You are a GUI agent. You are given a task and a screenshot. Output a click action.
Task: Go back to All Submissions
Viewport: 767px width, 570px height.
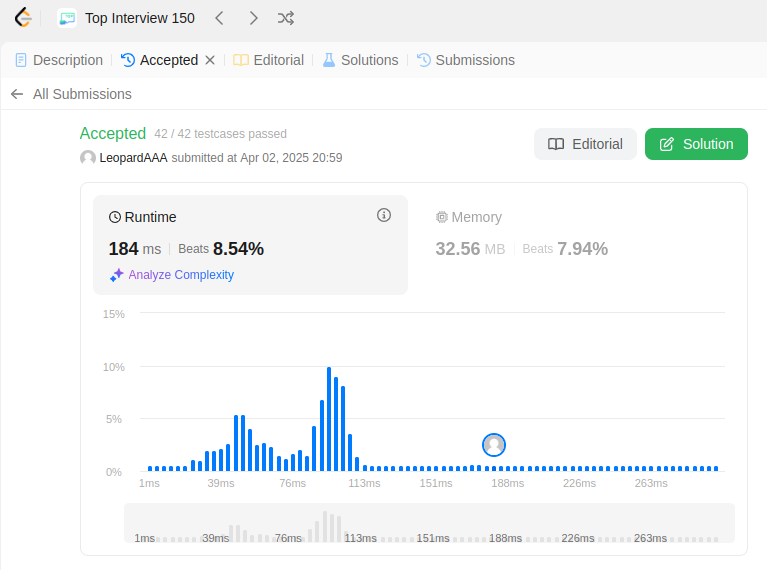82,93
